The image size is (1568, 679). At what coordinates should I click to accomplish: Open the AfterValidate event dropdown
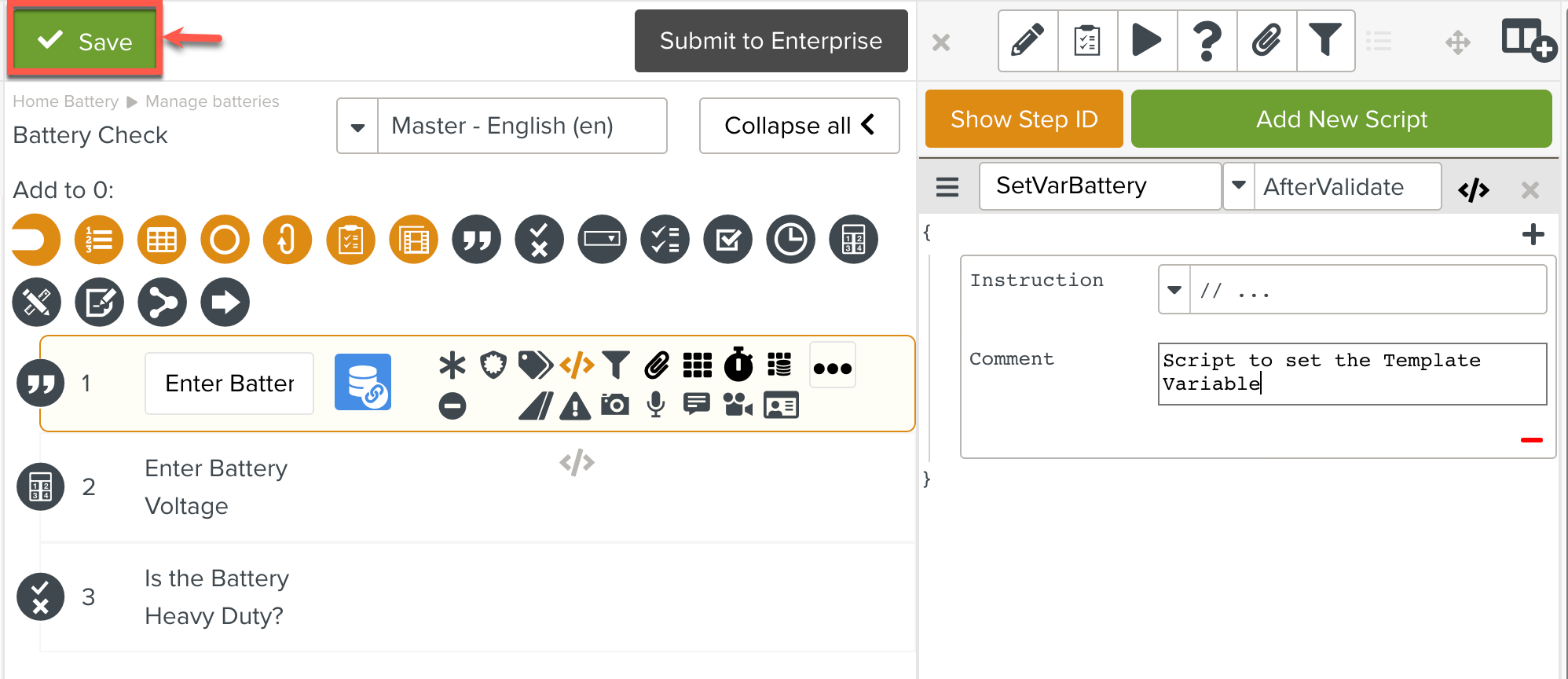tap(1239, 186)
